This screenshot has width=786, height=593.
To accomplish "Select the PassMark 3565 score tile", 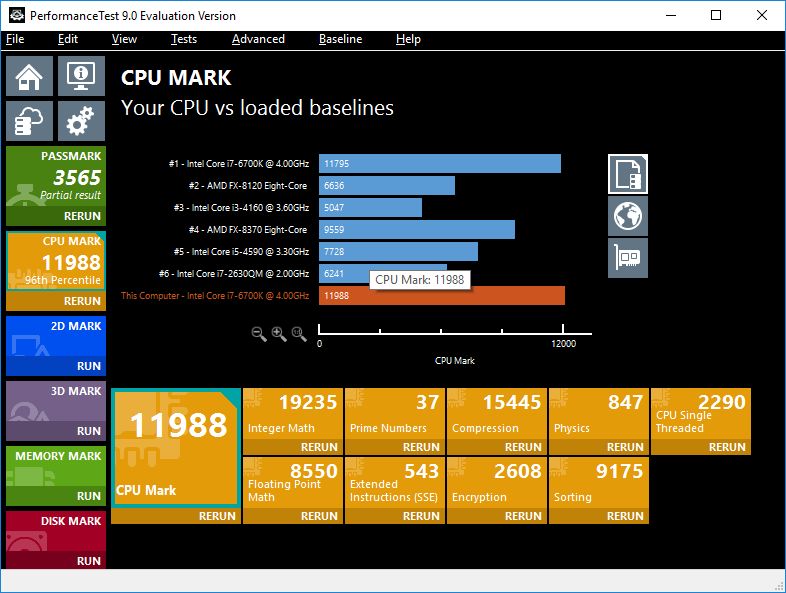I will tap(56, 176).
